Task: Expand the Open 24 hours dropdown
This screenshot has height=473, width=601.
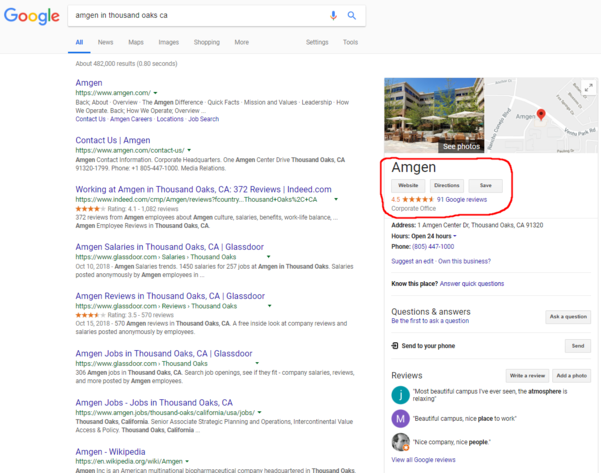Action: [455, 236]
